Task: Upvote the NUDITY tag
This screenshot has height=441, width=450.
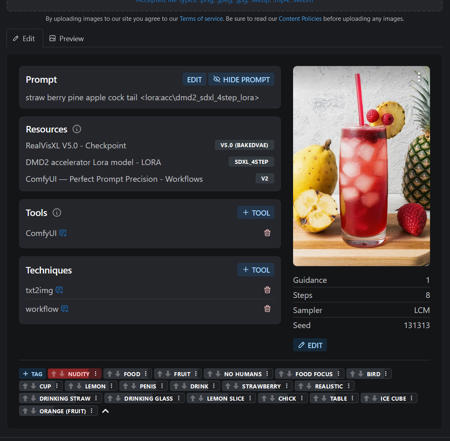Action: pyautogui.click(x=54, y=374)
